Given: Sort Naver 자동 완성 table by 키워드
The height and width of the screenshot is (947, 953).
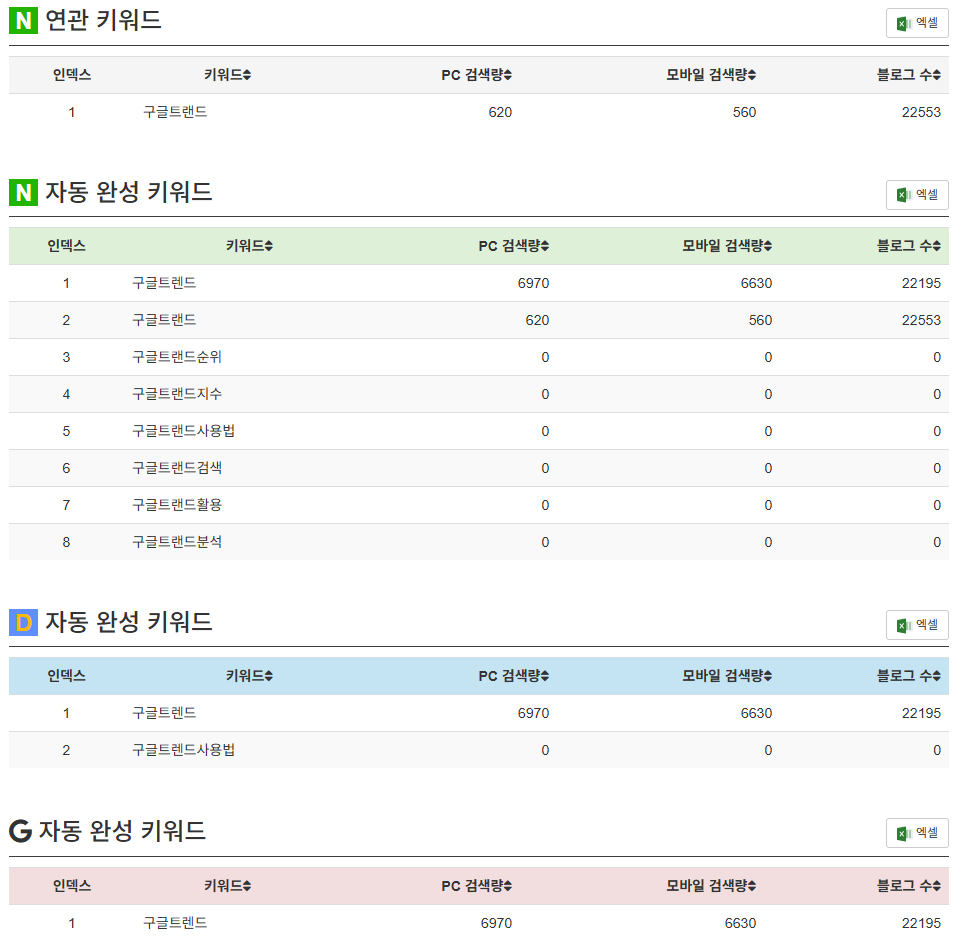Looking at the screenshot, I should tap(249, 246).
